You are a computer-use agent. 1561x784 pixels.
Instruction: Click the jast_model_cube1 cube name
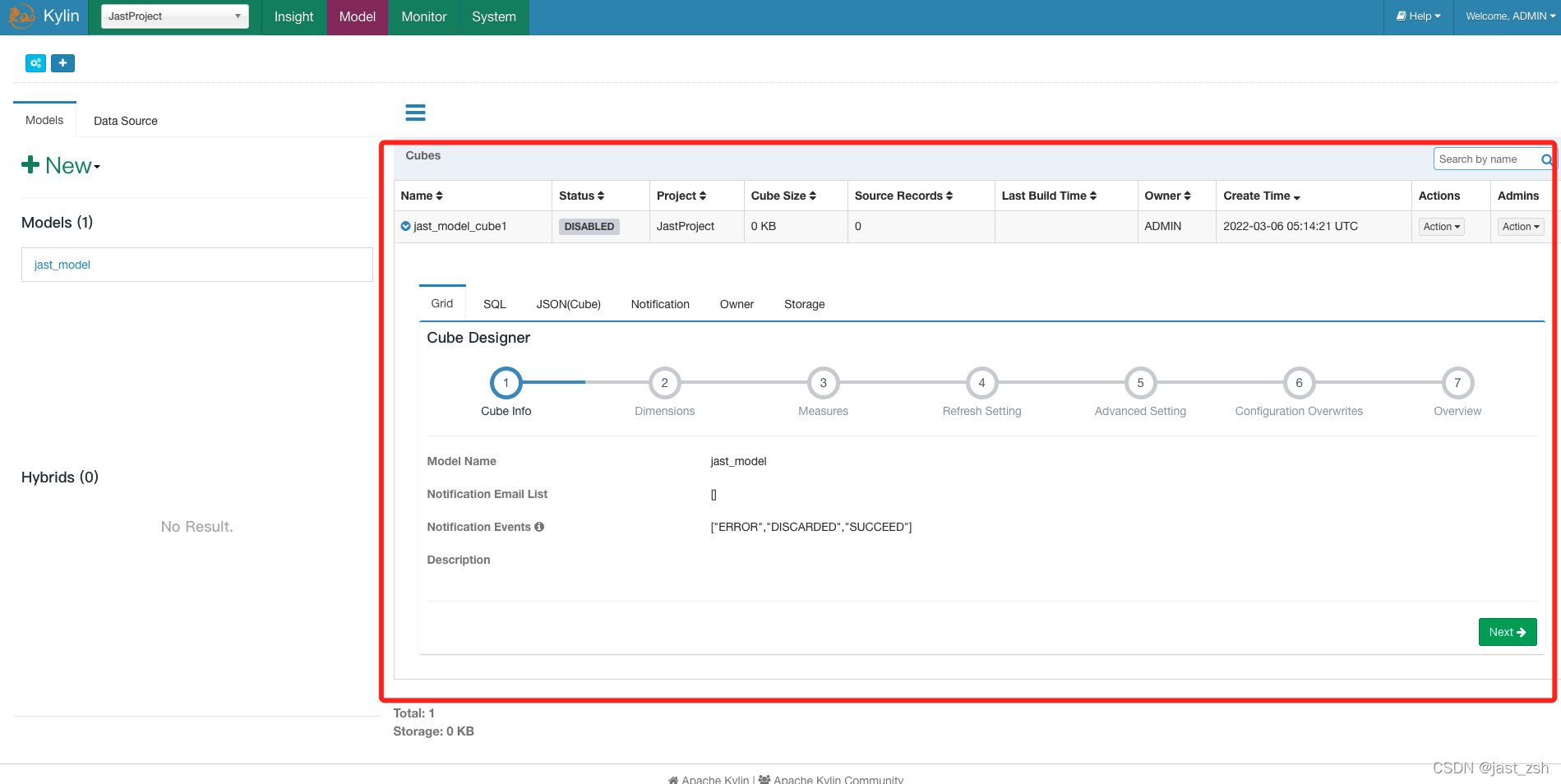[460, 226]
